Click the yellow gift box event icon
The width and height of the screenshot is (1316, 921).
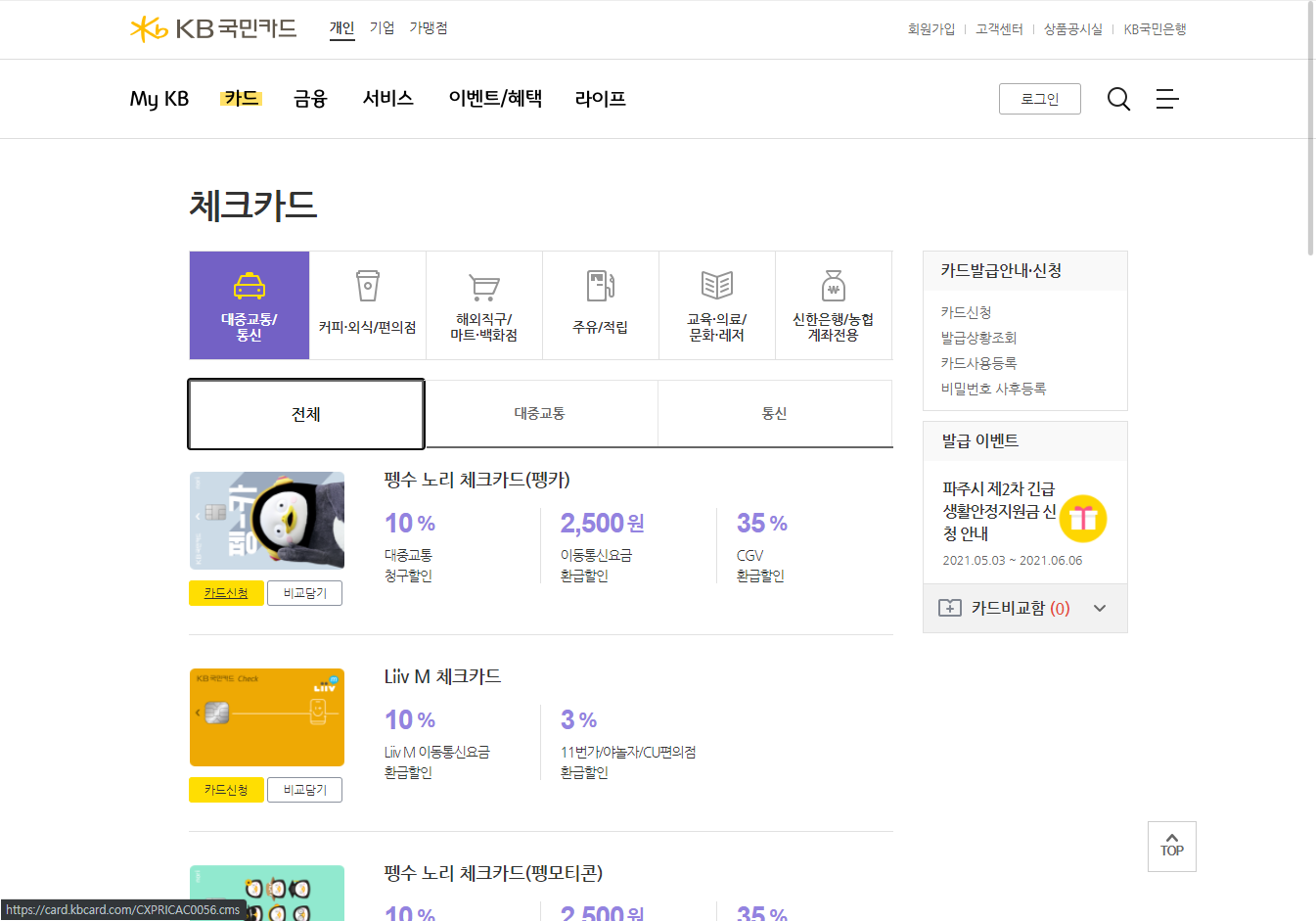point(1082,518)
